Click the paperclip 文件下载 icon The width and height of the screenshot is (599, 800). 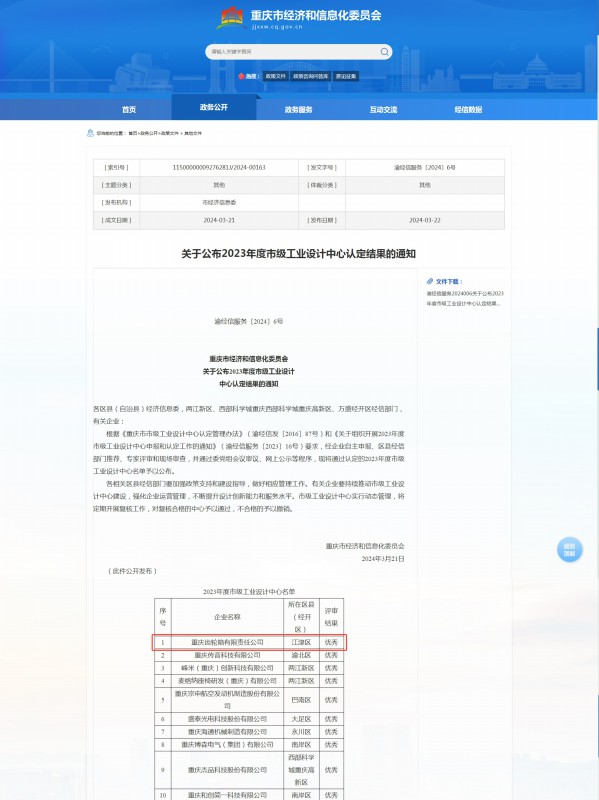click(x=430, y=281)
